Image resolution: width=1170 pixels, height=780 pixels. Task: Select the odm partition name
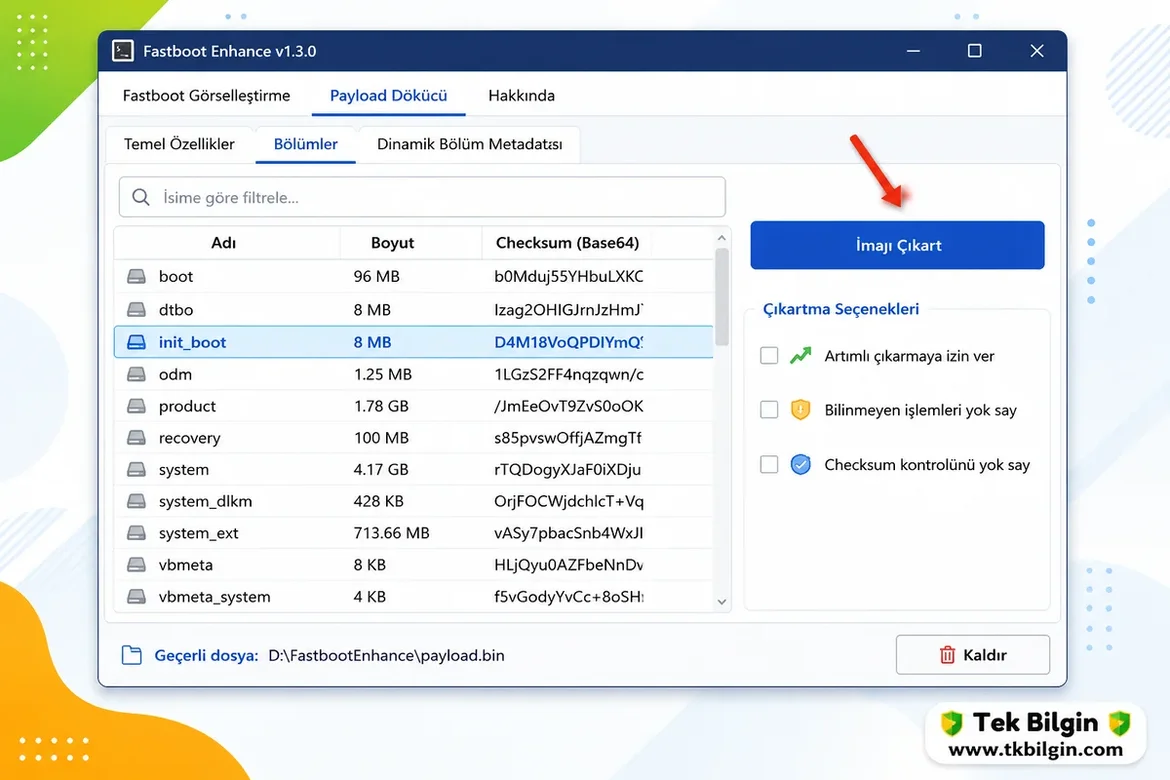[175, 374]
